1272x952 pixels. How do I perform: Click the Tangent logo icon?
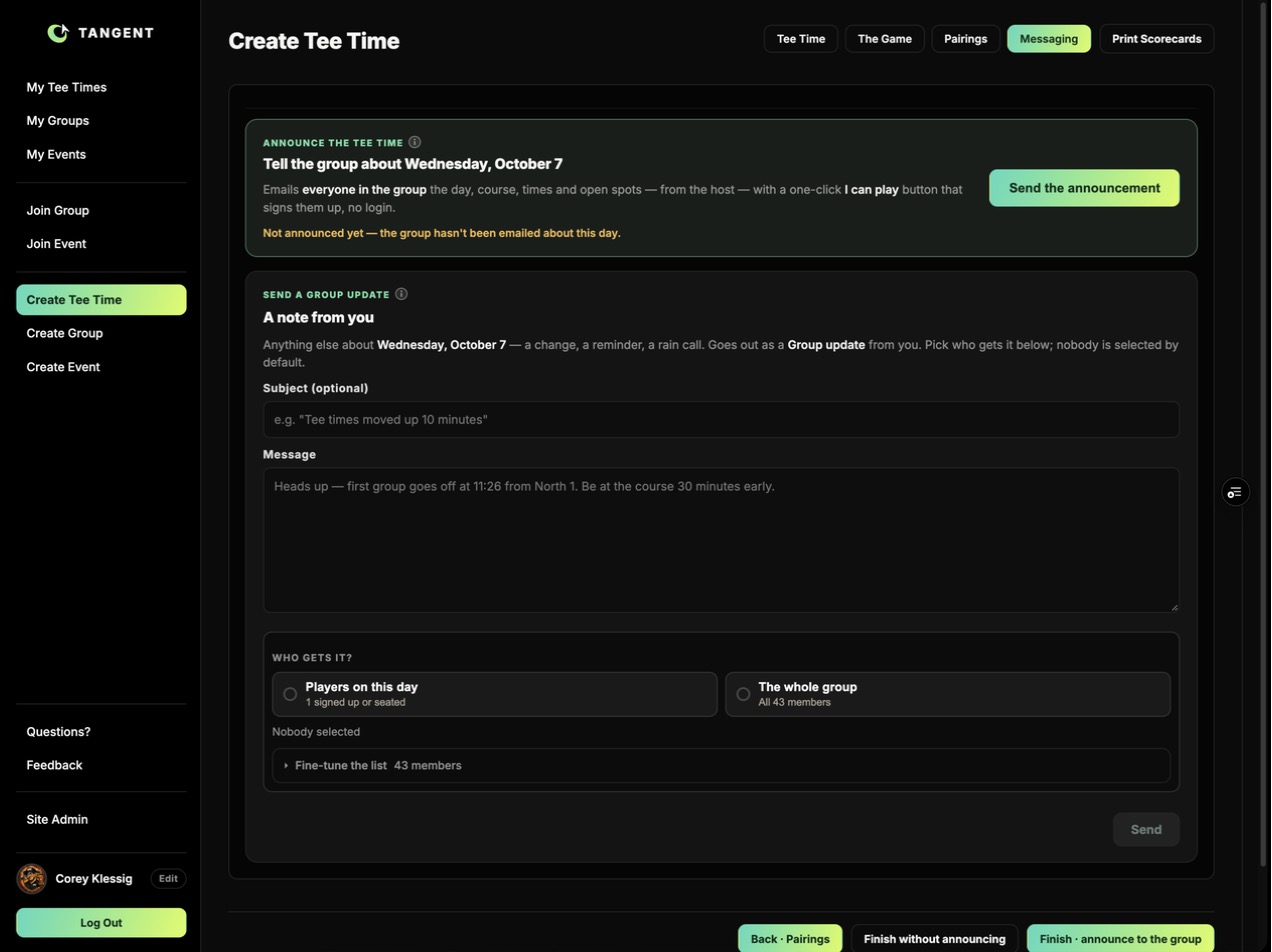[x=58, y=33]
